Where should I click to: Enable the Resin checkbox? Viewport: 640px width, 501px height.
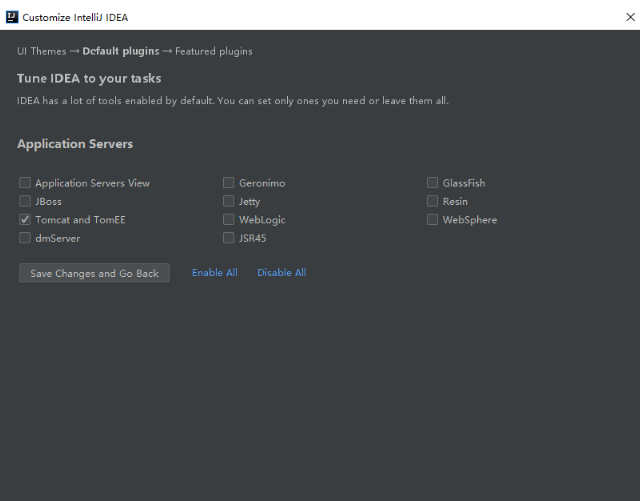coord(432,201)
